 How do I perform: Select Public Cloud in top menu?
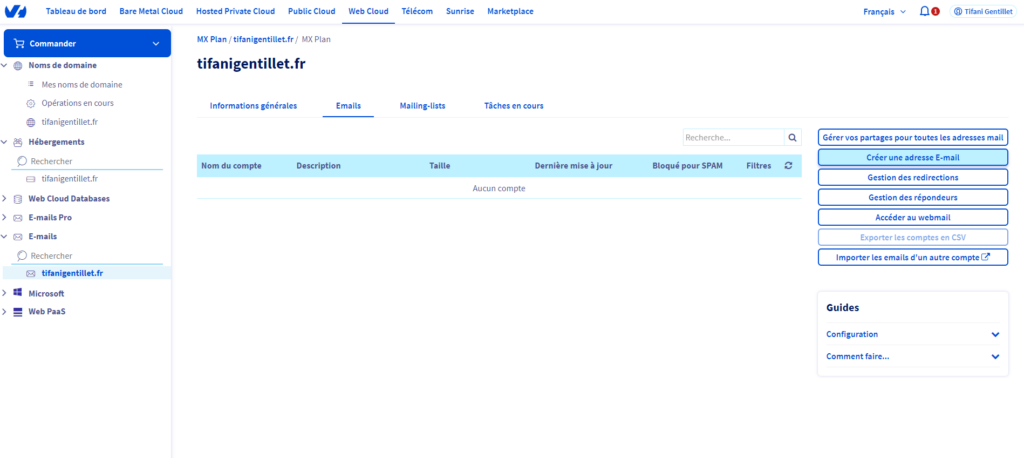pyautogui.click(x=312, y=11)
